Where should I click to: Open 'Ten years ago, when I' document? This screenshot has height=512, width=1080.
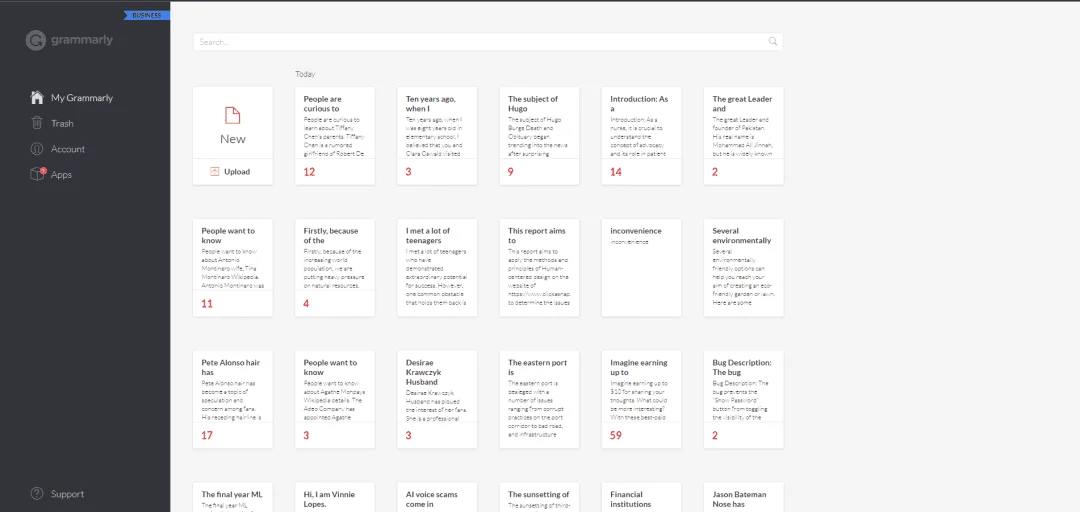[x=437, y=136]
